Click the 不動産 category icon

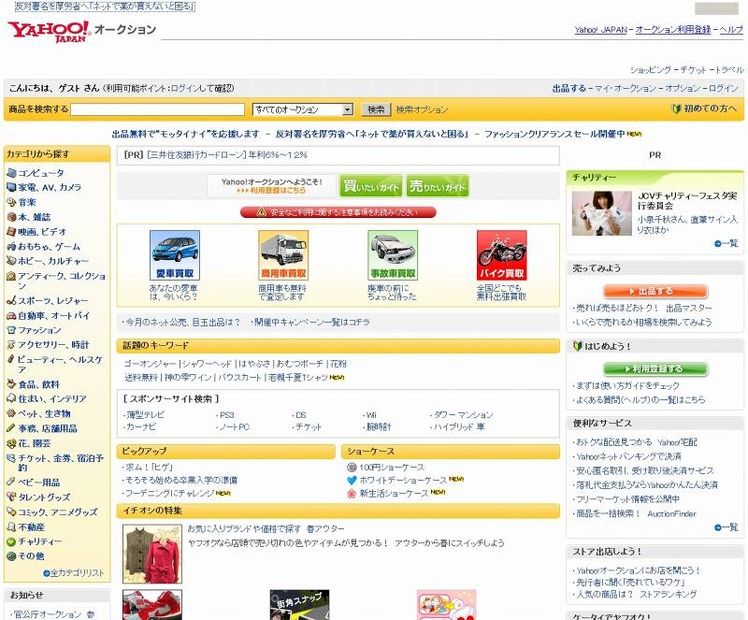[x=11, y=527]
